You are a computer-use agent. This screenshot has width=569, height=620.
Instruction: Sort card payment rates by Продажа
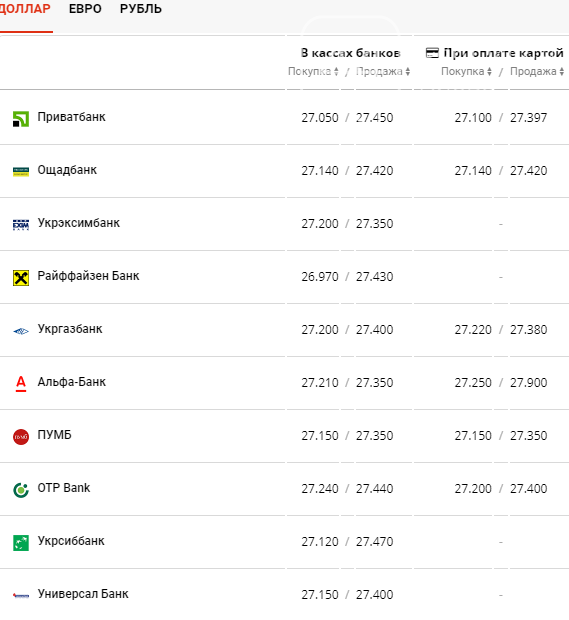537,72
